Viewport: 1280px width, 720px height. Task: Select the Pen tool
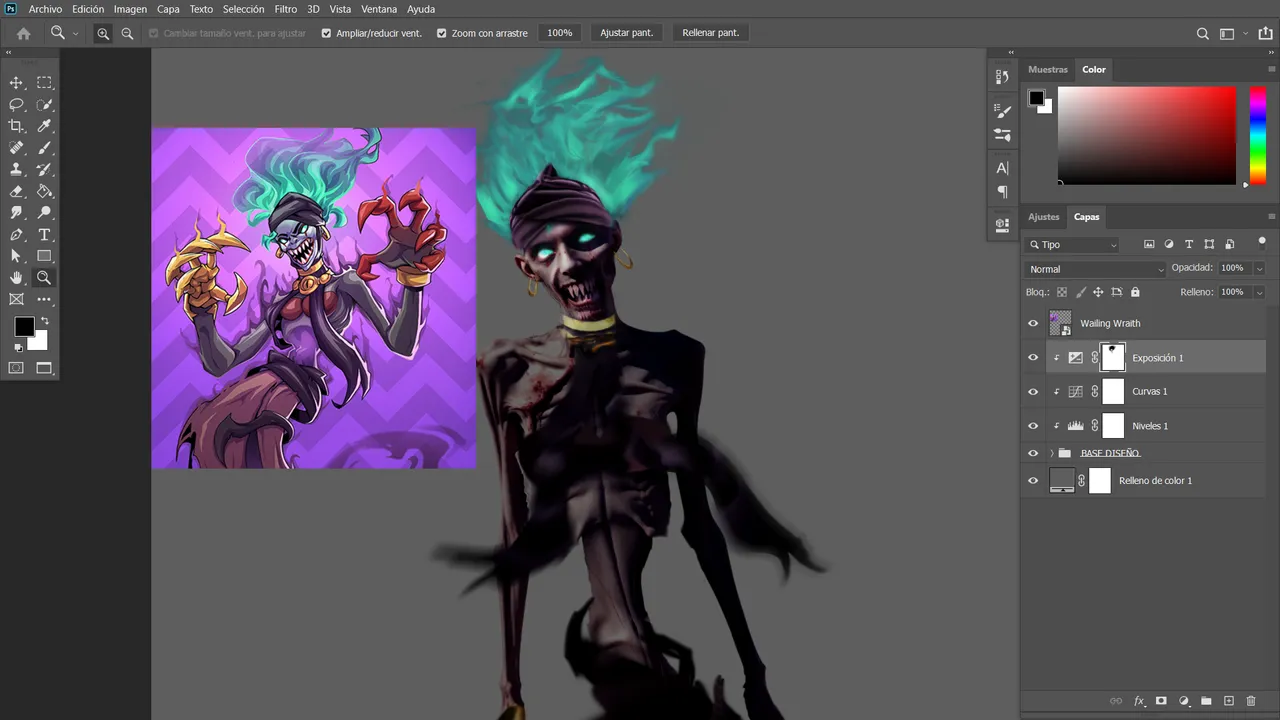tap(16, 235)
